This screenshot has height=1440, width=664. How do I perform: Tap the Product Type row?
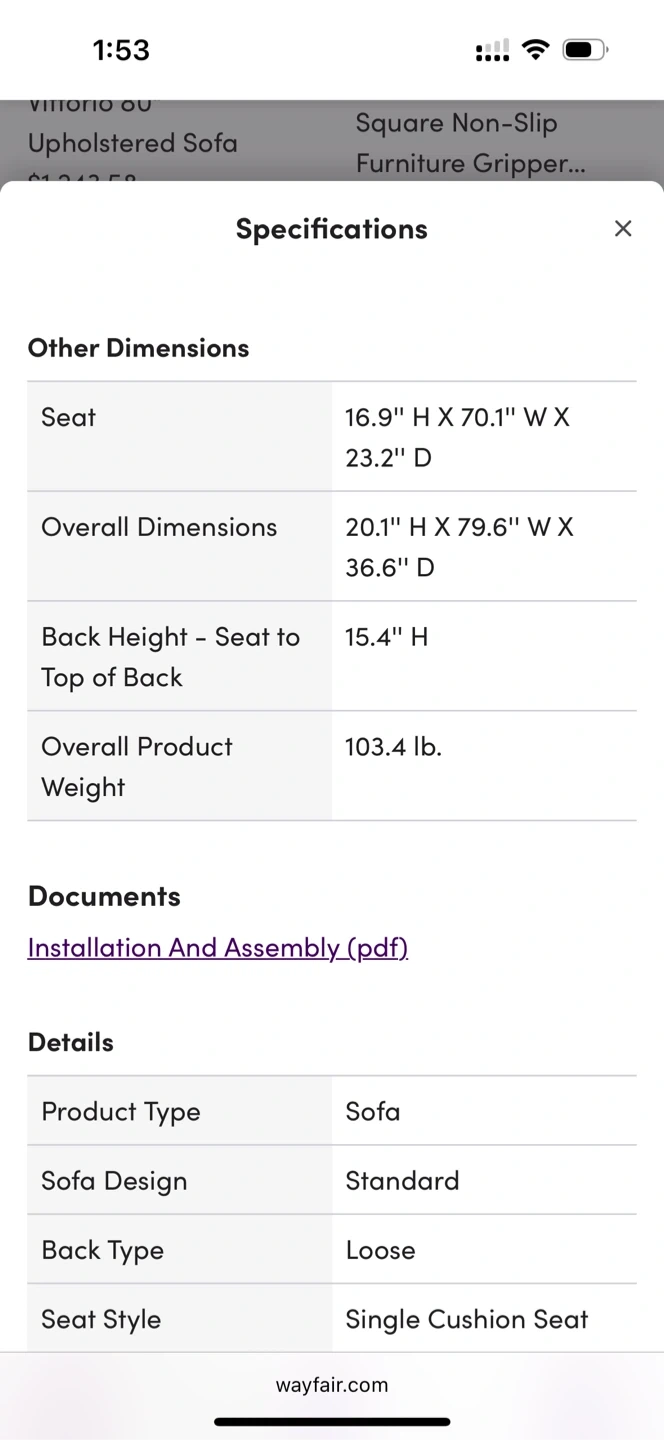[332, 1111]
